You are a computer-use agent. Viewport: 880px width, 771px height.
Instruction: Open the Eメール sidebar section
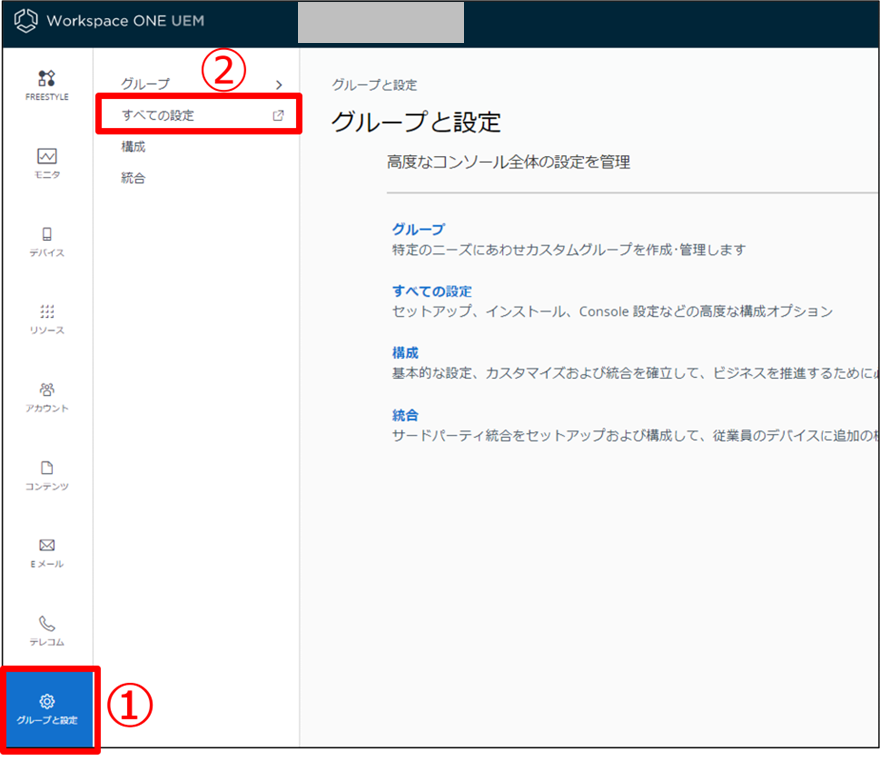[47, 553]
